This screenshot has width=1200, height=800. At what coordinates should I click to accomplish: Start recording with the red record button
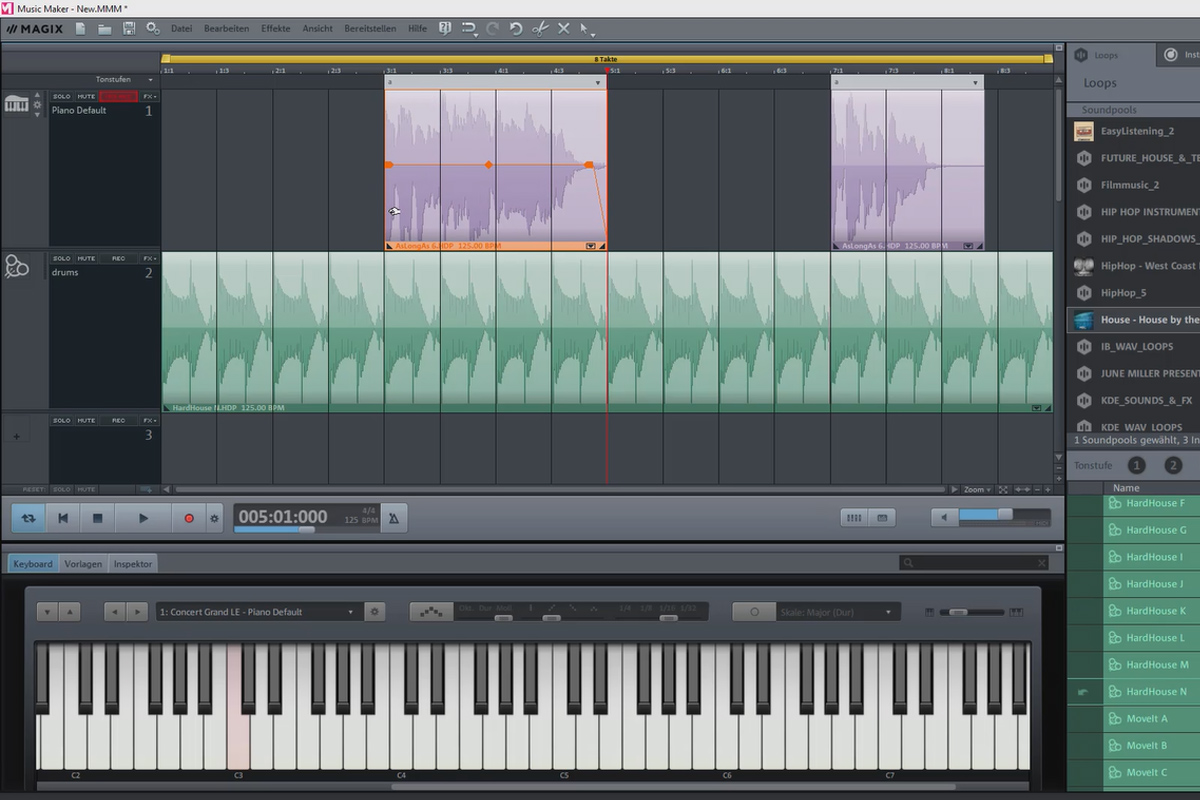pos(189,518)
